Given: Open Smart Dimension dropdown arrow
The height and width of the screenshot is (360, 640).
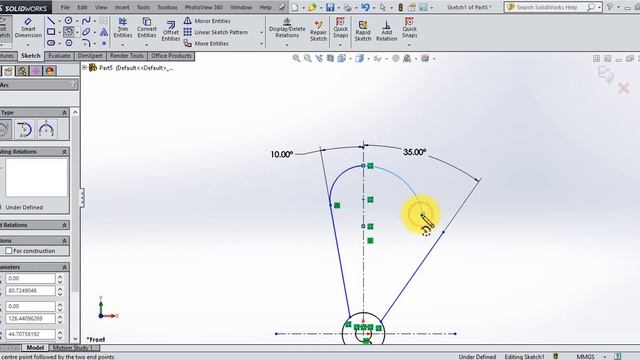Looking at the screenshot, I should click(x=28, y=45).
